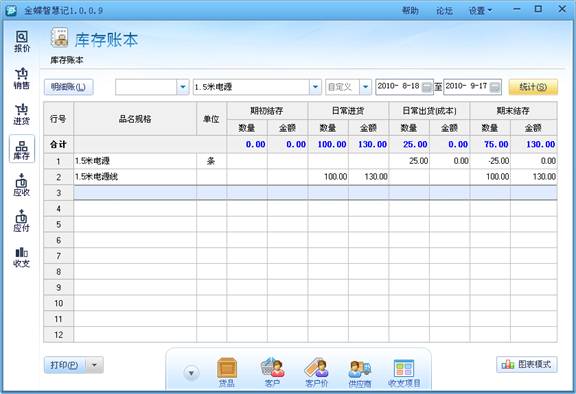The height and width of the screenshot is (394, 576).
Task: Click row number 7 header
Action: click(58, 256)
